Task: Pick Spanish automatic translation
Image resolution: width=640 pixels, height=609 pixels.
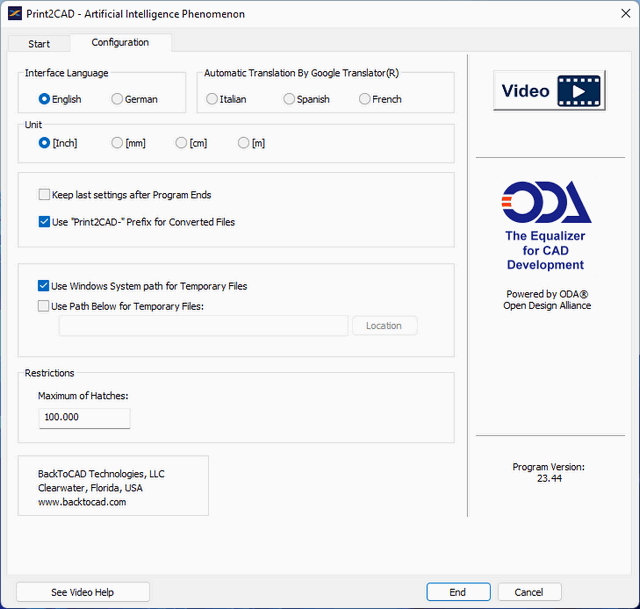Action: tap(289, 99)
